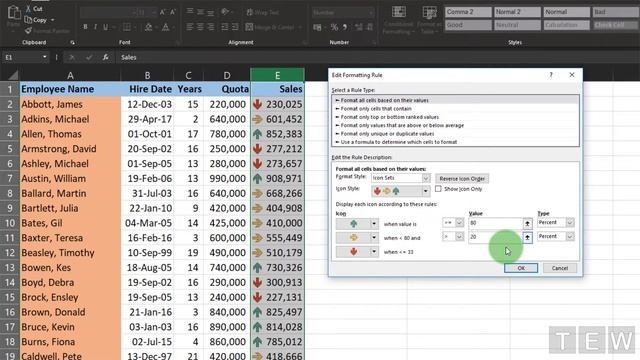Screen dimensions: 640x360
Task: Apply Comma Style from Number group
Action: (x=345, y=27)
